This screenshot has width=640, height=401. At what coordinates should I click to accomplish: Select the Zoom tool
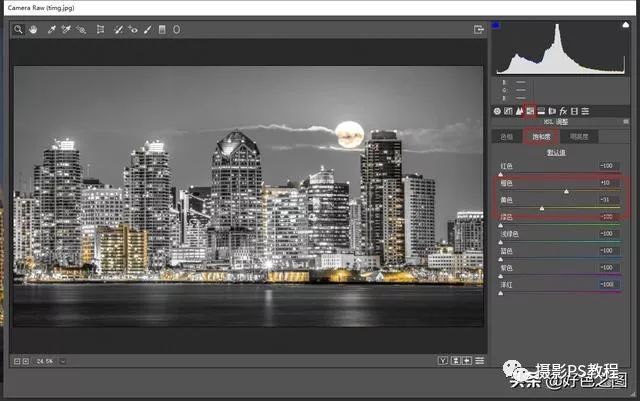(18, 30)
